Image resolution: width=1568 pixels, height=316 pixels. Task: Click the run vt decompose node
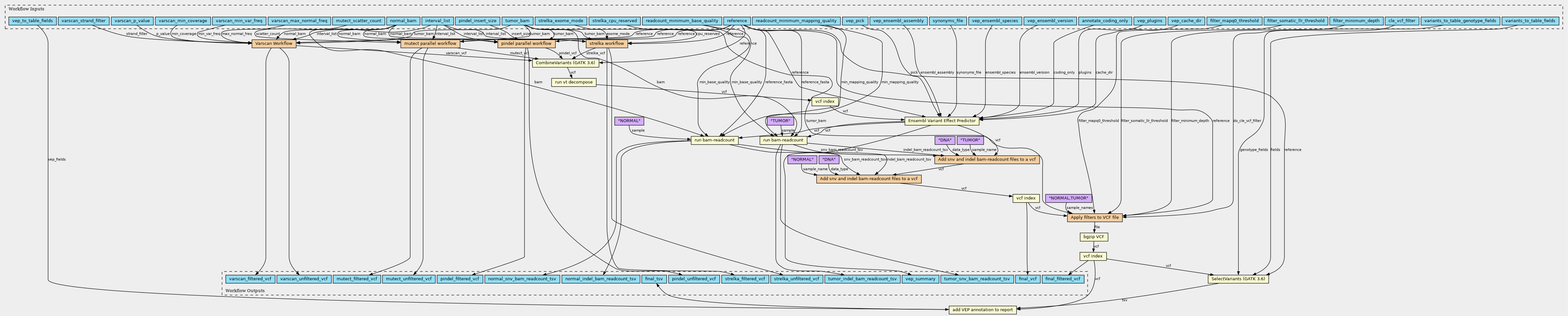[x=574, y=82]
